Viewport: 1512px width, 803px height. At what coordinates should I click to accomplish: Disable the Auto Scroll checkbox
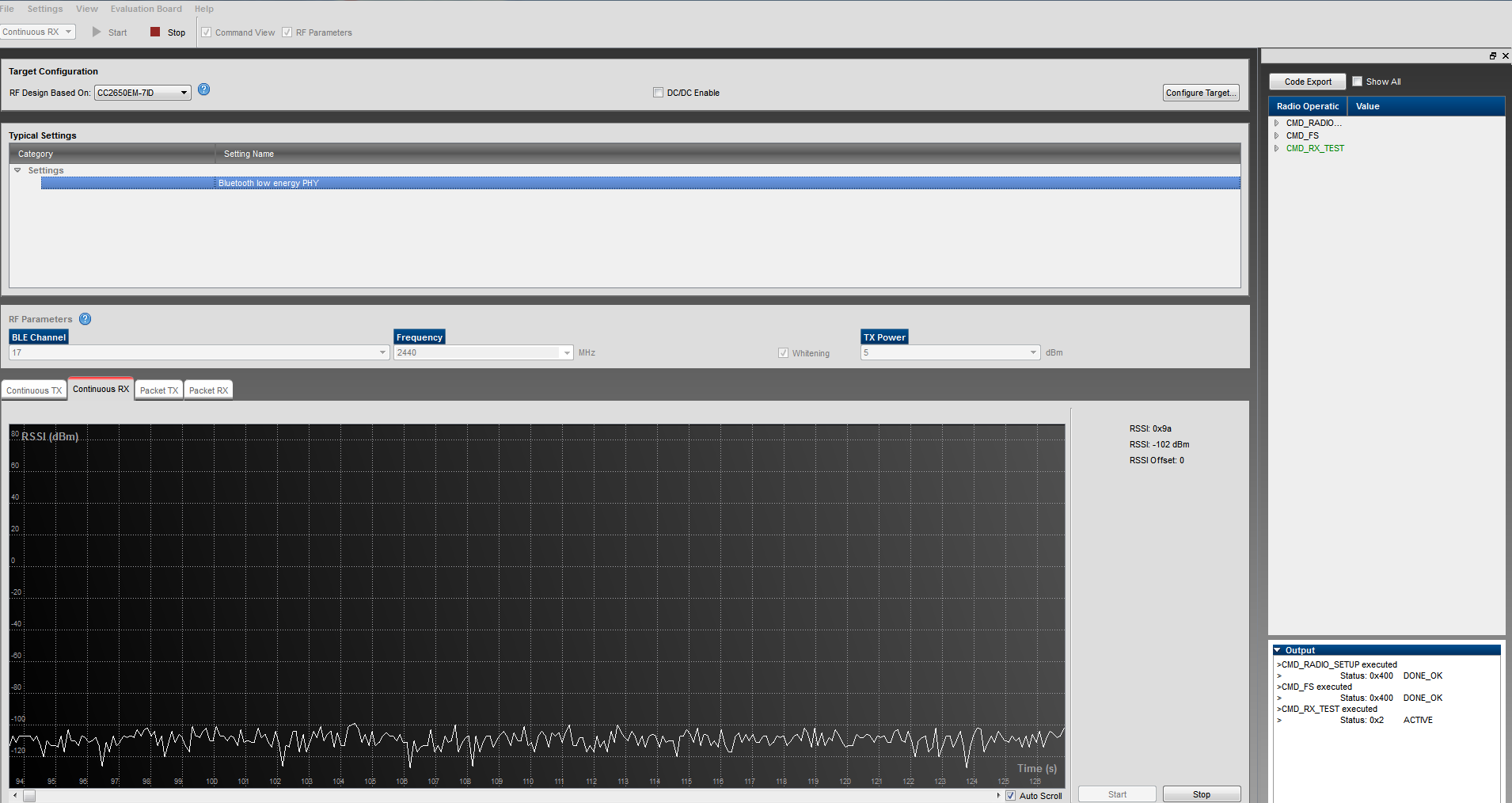click(x=1010, y=796)
